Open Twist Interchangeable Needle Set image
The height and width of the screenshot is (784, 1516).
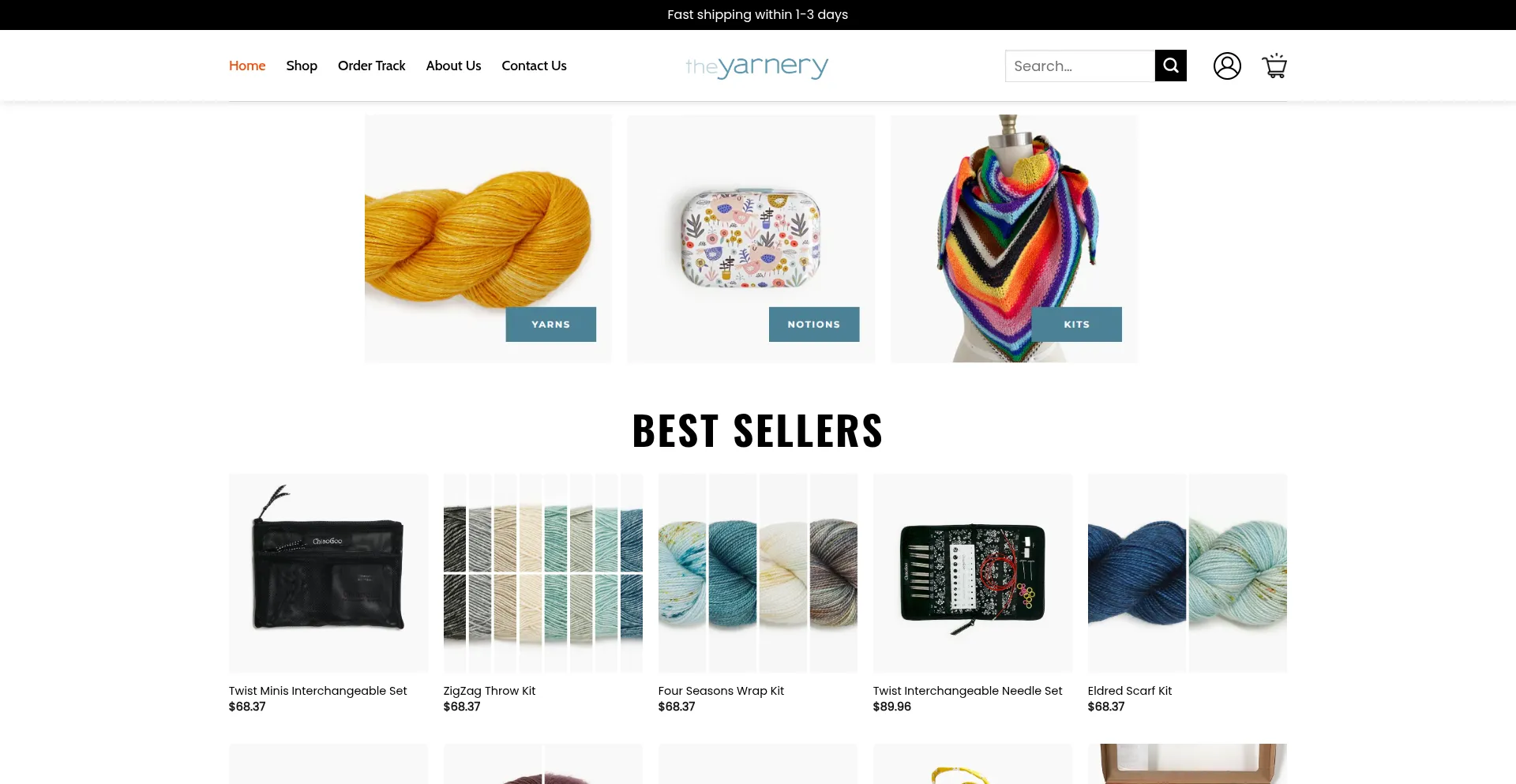(973, 573)
